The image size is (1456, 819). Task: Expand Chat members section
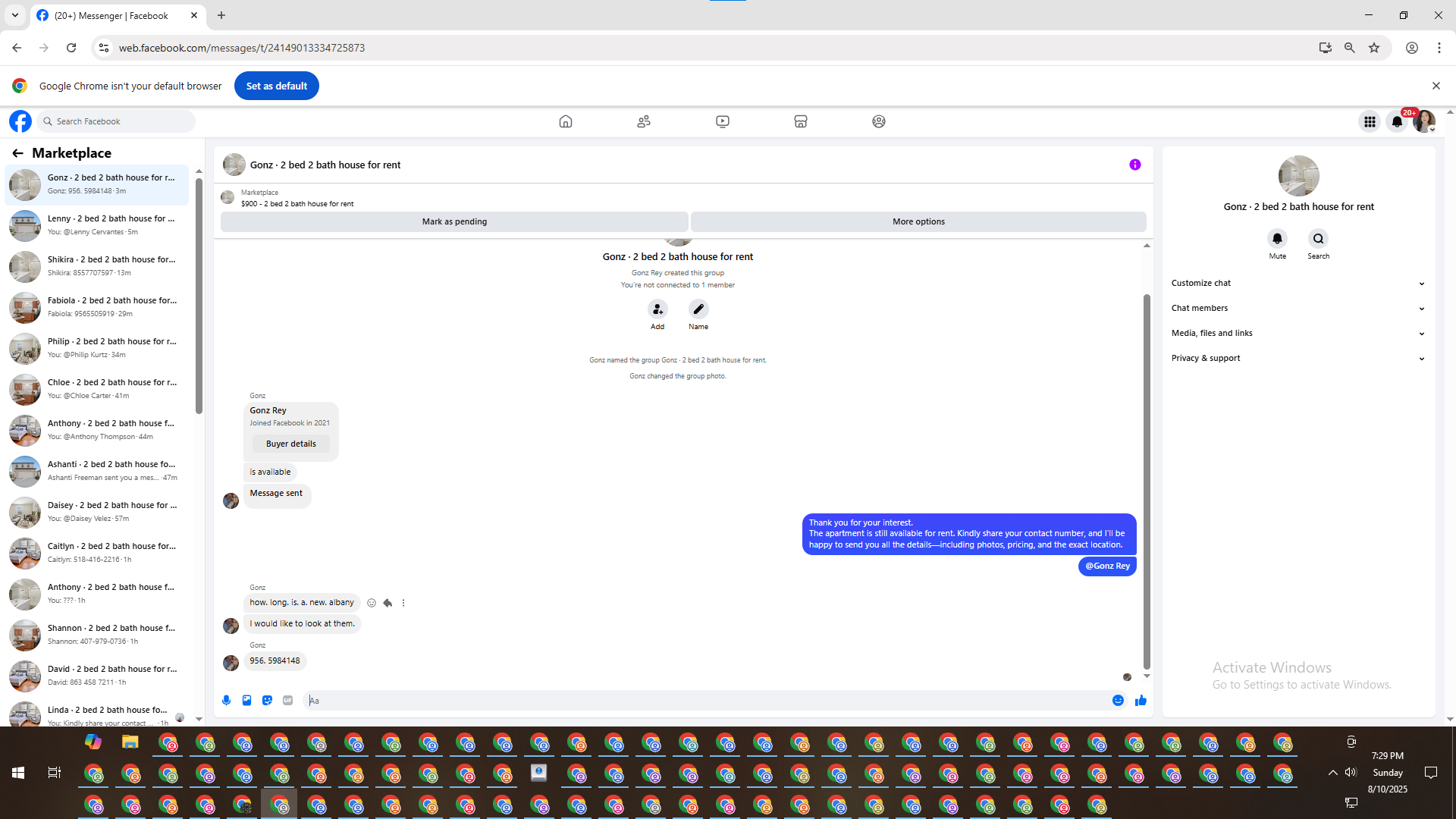point(1298,308)
